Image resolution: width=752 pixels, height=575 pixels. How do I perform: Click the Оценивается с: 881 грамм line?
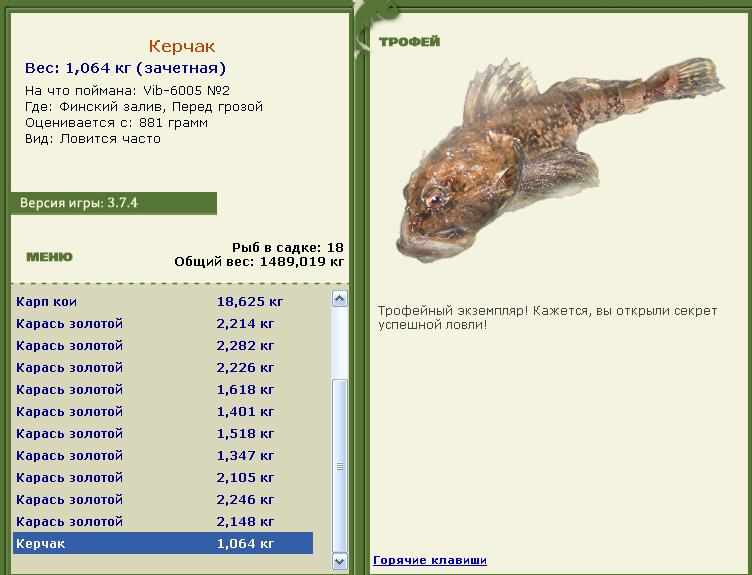pos(116,123)
